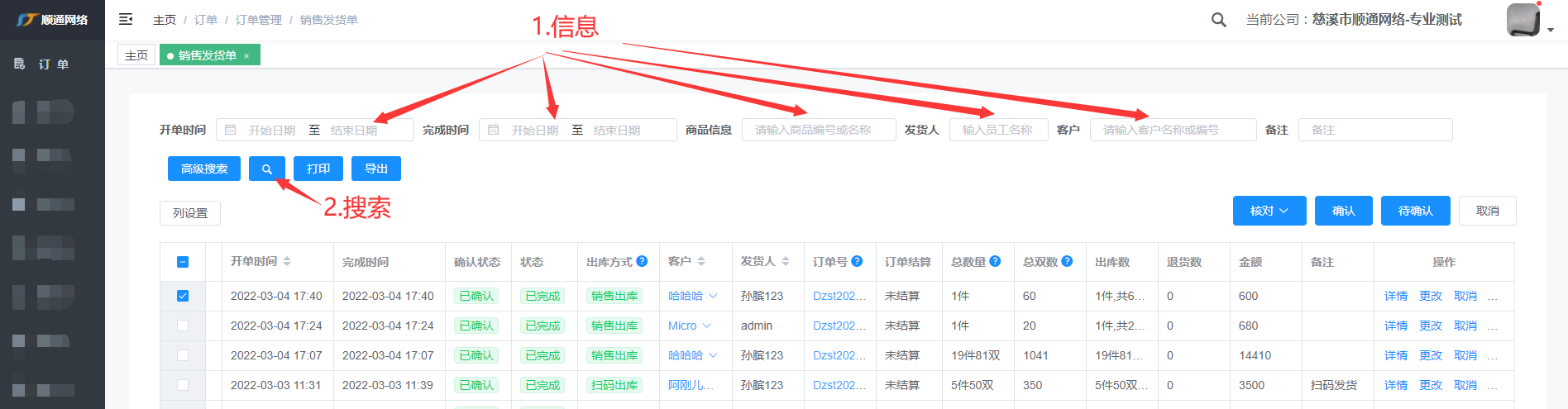The width and height of the screenshot is (1568, 409).
Task: Open 详情 for the 17:40 order
Action: (1396, 296)
